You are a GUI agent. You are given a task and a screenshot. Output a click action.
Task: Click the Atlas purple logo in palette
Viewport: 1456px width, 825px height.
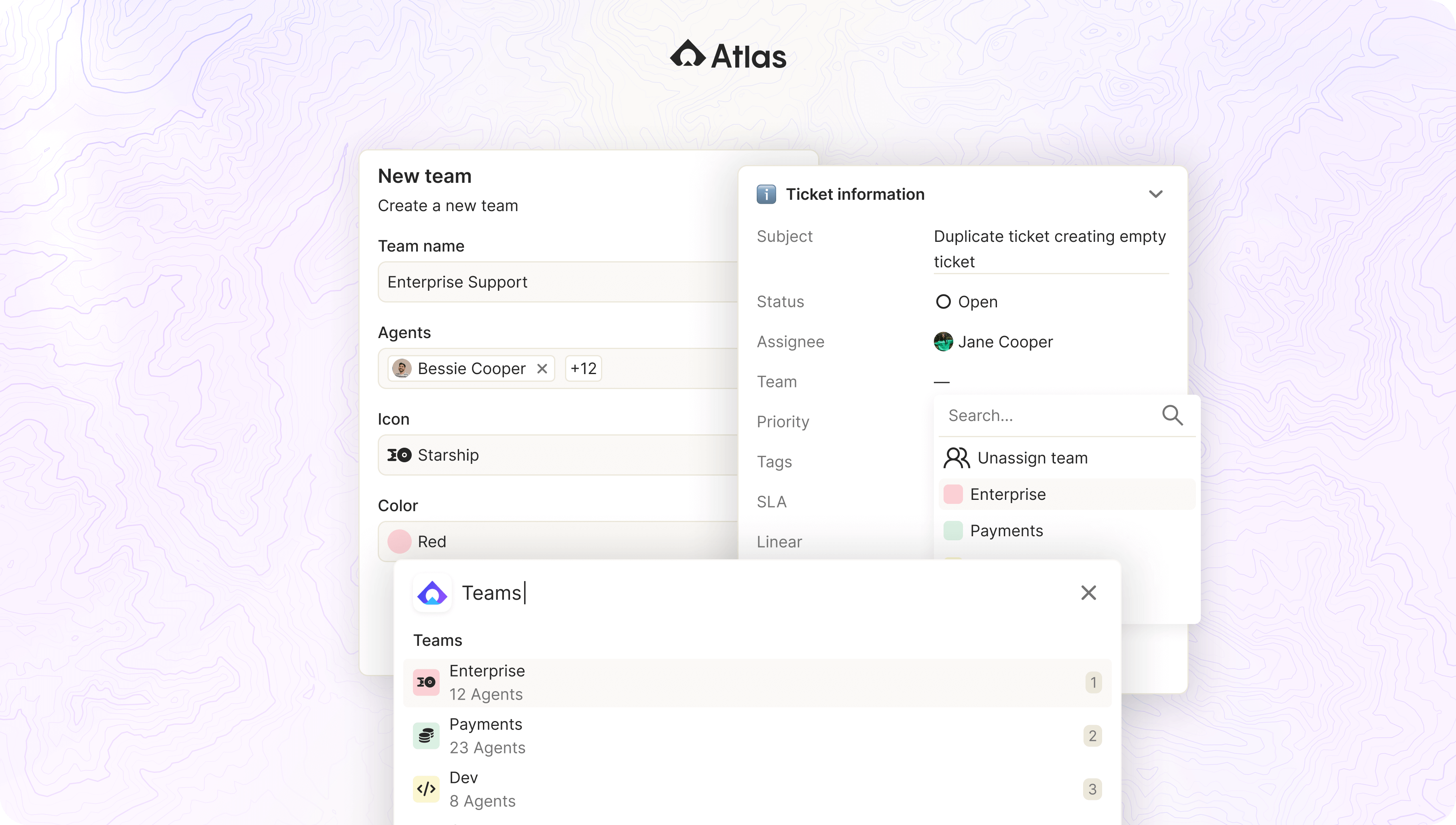pyautogui.click(x=432, y=593)
